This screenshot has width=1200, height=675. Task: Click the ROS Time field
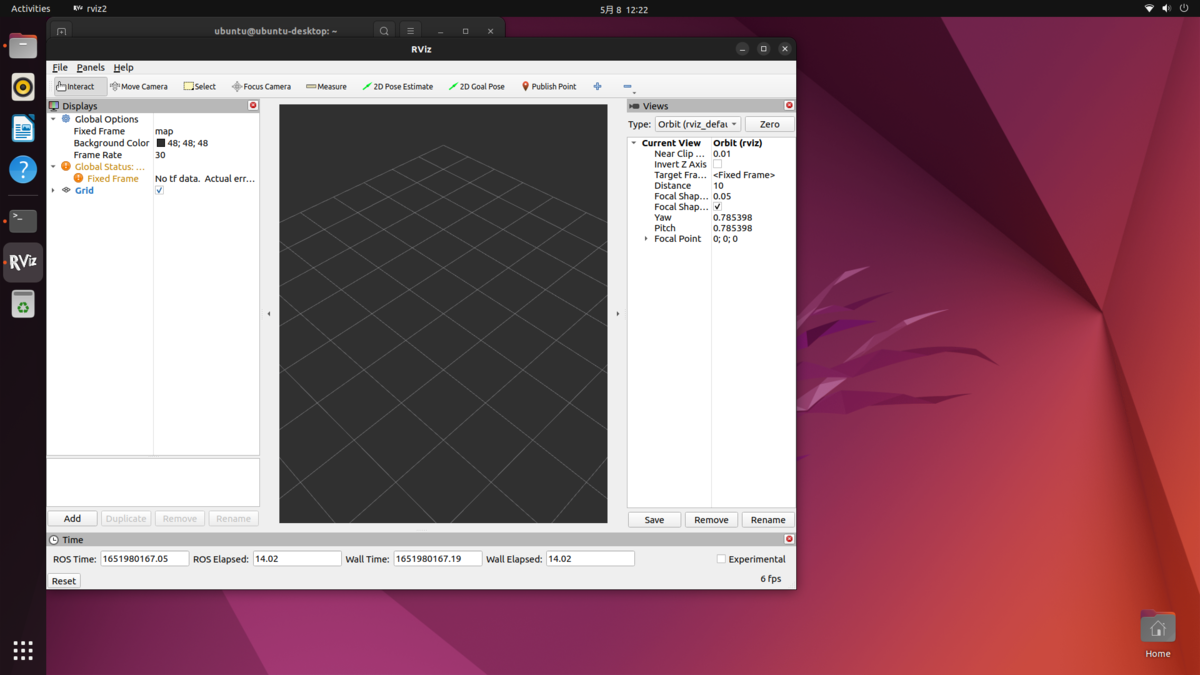click(x=144, y=559)
